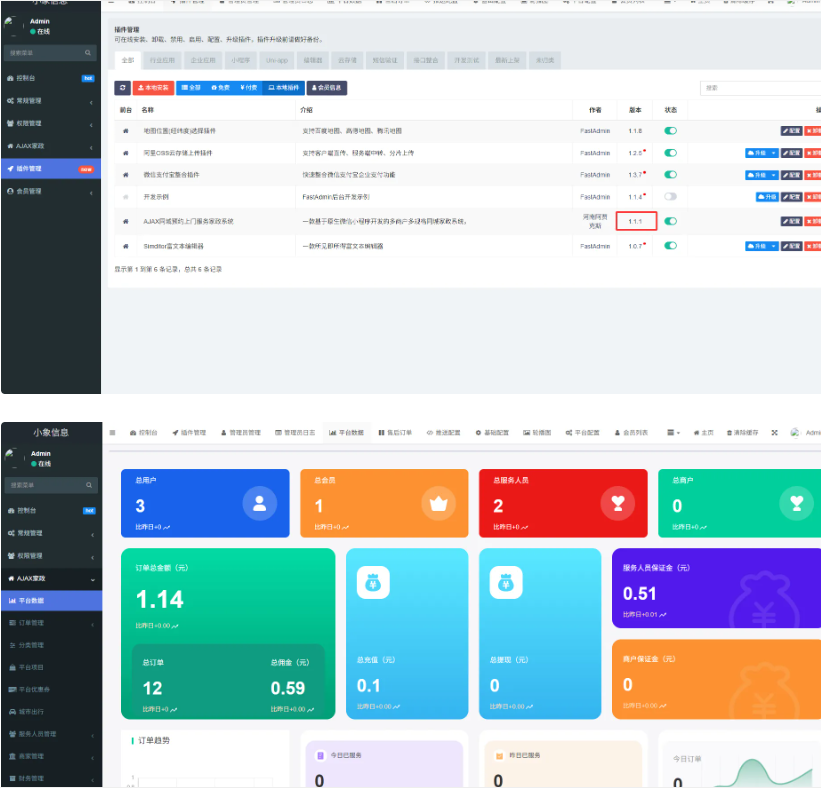
Task: Click the fullscreen expand icon in the top navbar
Action: [773, 432]
